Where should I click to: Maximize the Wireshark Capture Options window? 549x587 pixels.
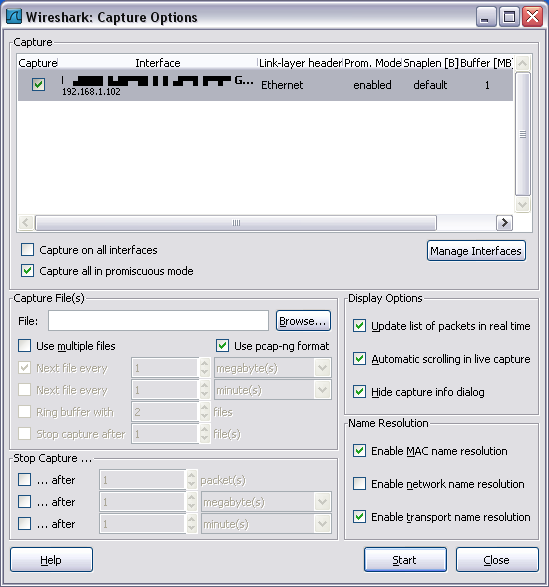[x=509, y=17]
